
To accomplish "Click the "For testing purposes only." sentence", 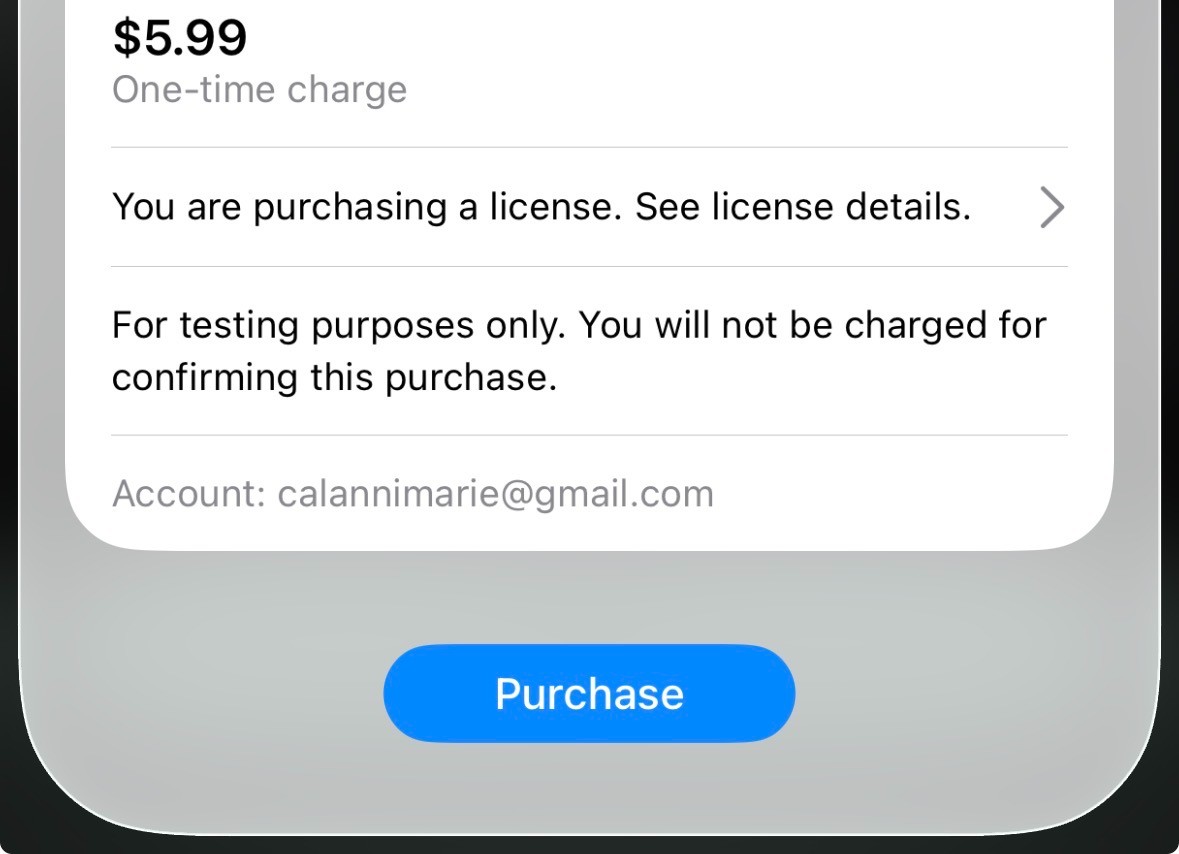I will pyautogui.click(x=340, y=325).
